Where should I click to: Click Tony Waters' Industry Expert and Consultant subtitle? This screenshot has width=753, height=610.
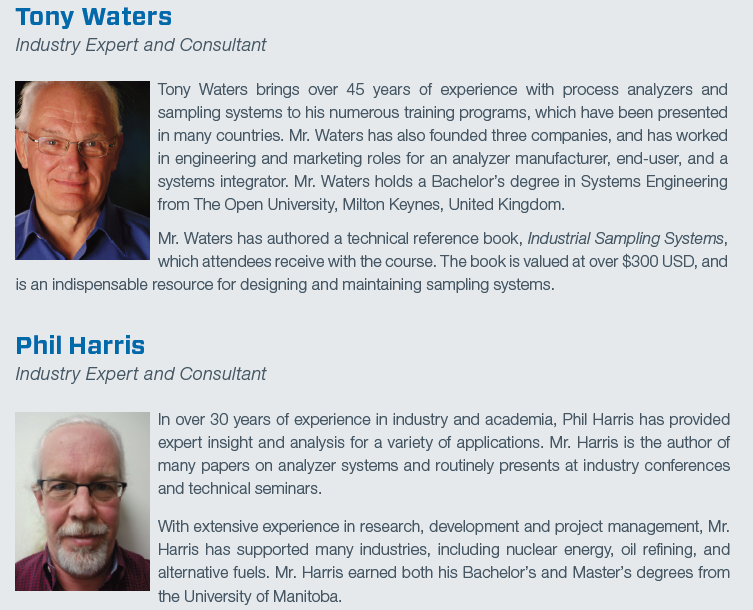141,45
